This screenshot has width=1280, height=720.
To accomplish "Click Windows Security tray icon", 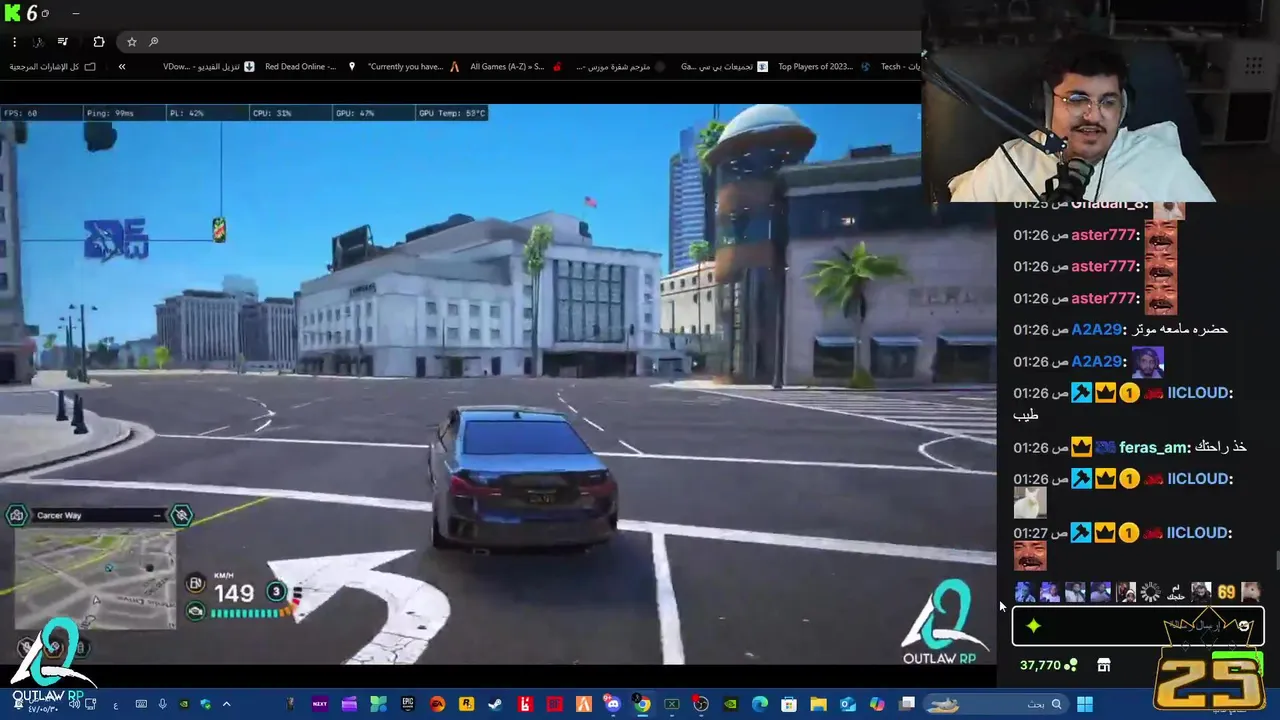I will click(x=205, y=704).
